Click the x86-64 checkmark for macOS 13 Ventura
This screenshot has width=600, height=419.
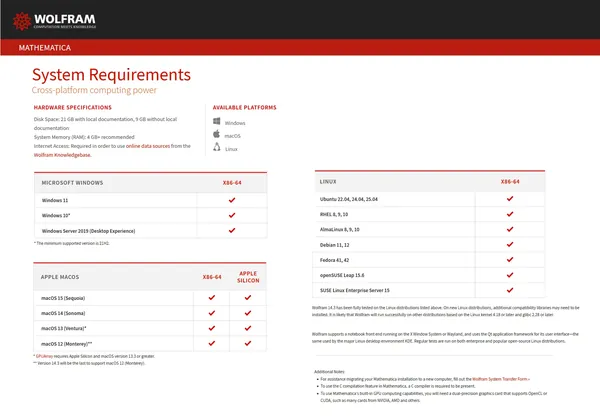(x=212, y=328)
